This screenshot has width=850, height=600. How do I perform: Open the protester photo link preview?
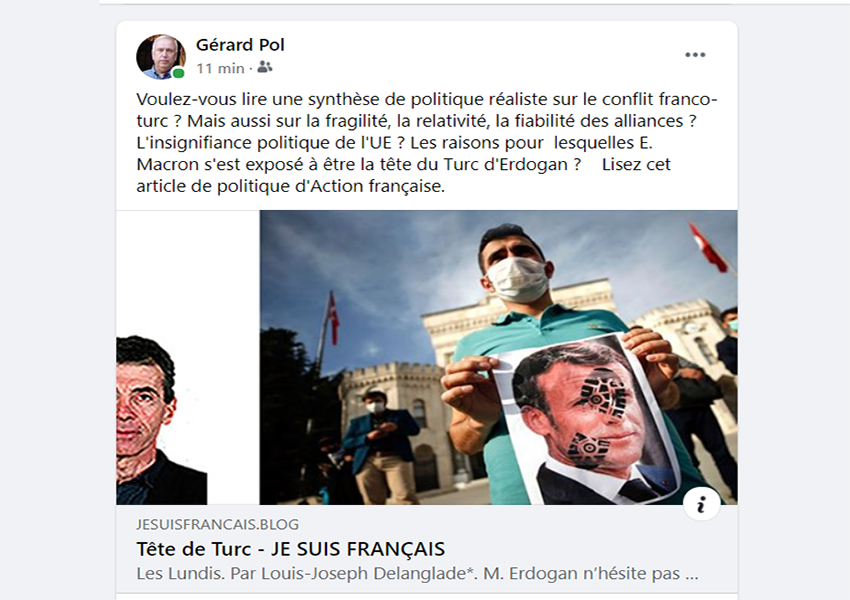(498, 357)
